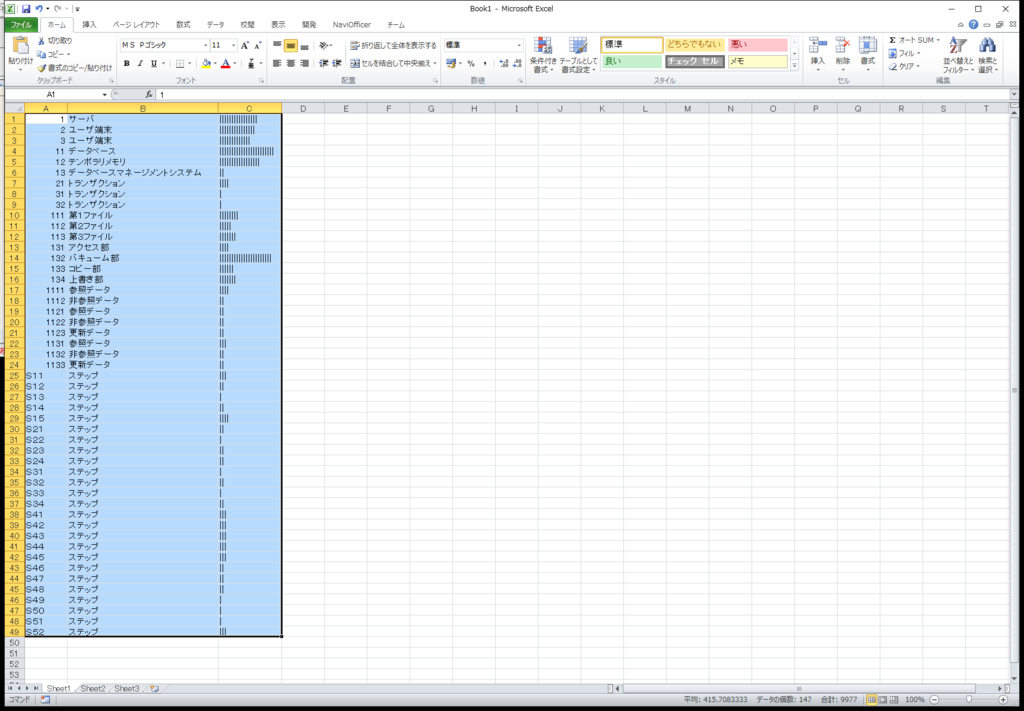Open the font size 11 dropdown
The height and width of the screenshot is (711, 1024).
tap(233, 45)
